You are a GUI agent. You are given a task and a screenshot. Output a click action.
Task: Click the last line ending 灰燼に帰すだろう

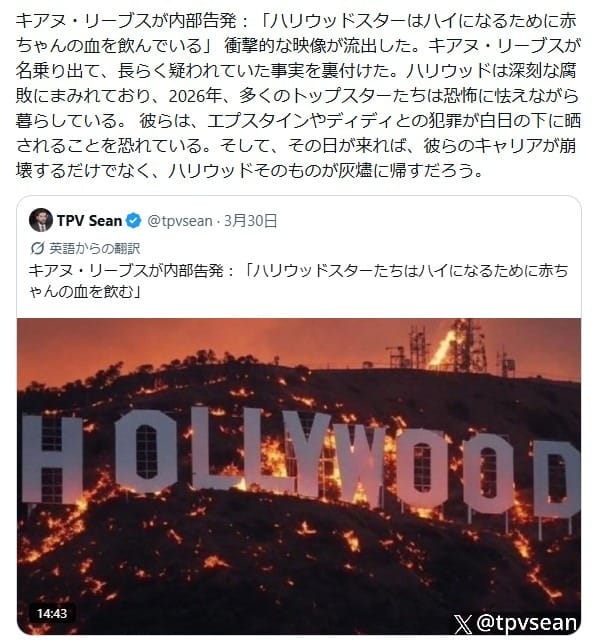coord(250,170)
